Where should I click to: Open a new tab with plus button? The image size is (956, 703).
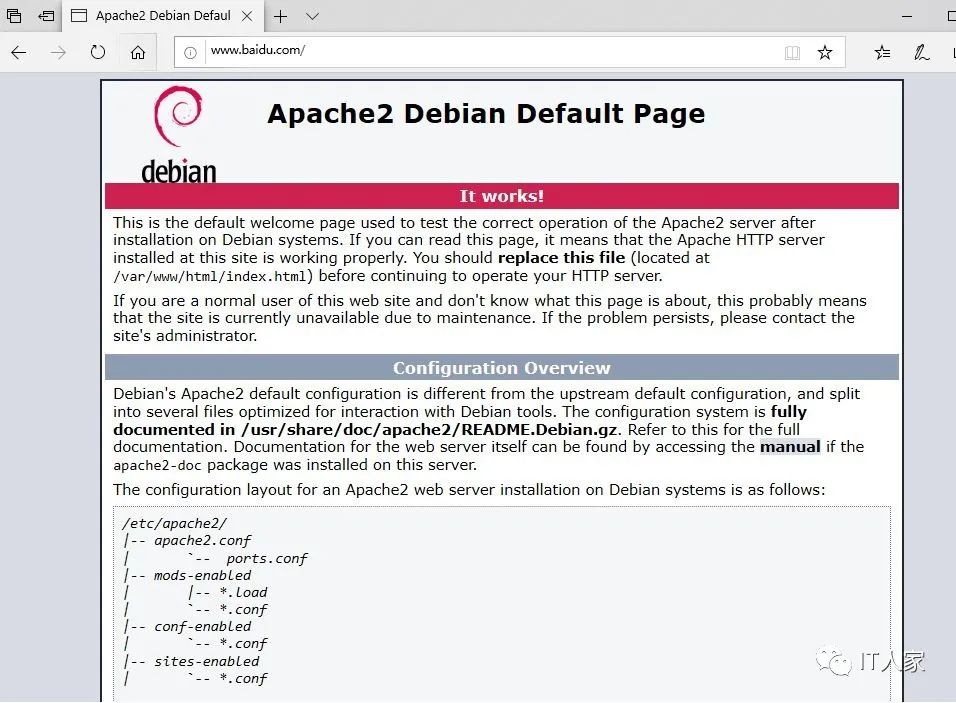pos(280,16)
